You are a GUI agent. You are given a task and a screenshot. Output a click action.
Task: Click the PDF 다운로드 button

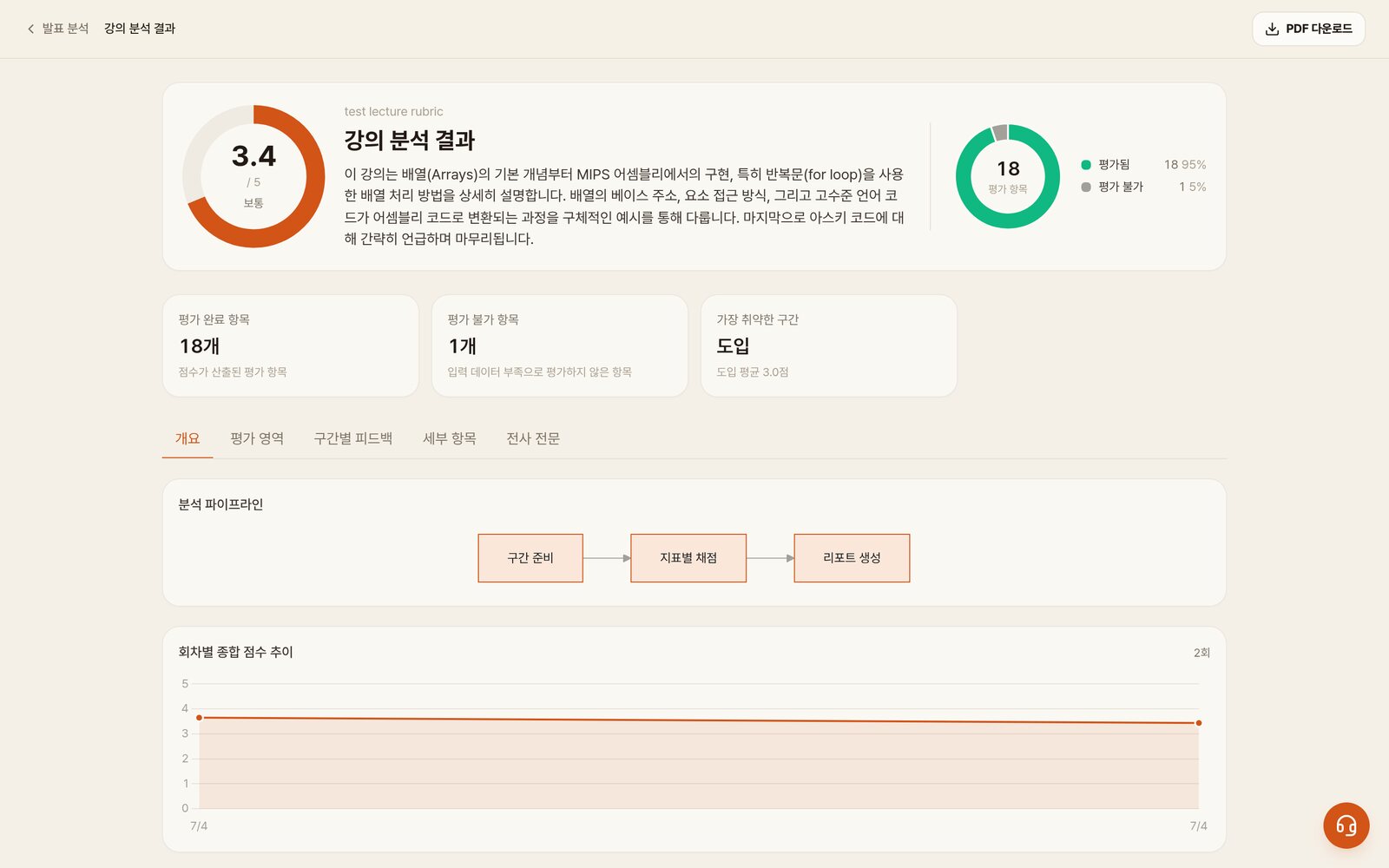[x=1308, y=29]
